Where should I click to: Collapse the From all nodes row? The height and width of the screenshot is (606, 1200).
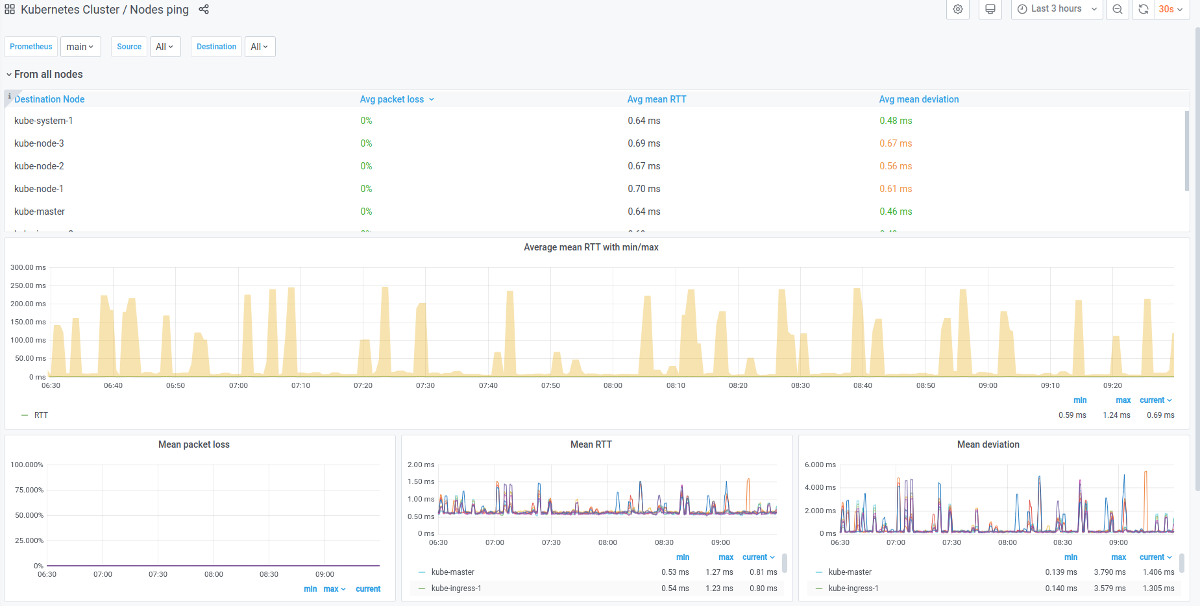[47, 74]
